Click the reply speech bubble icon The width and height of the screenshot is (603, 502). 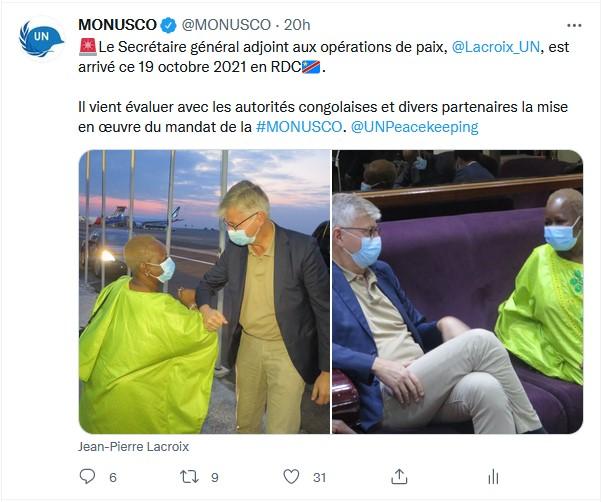[87, 476]
